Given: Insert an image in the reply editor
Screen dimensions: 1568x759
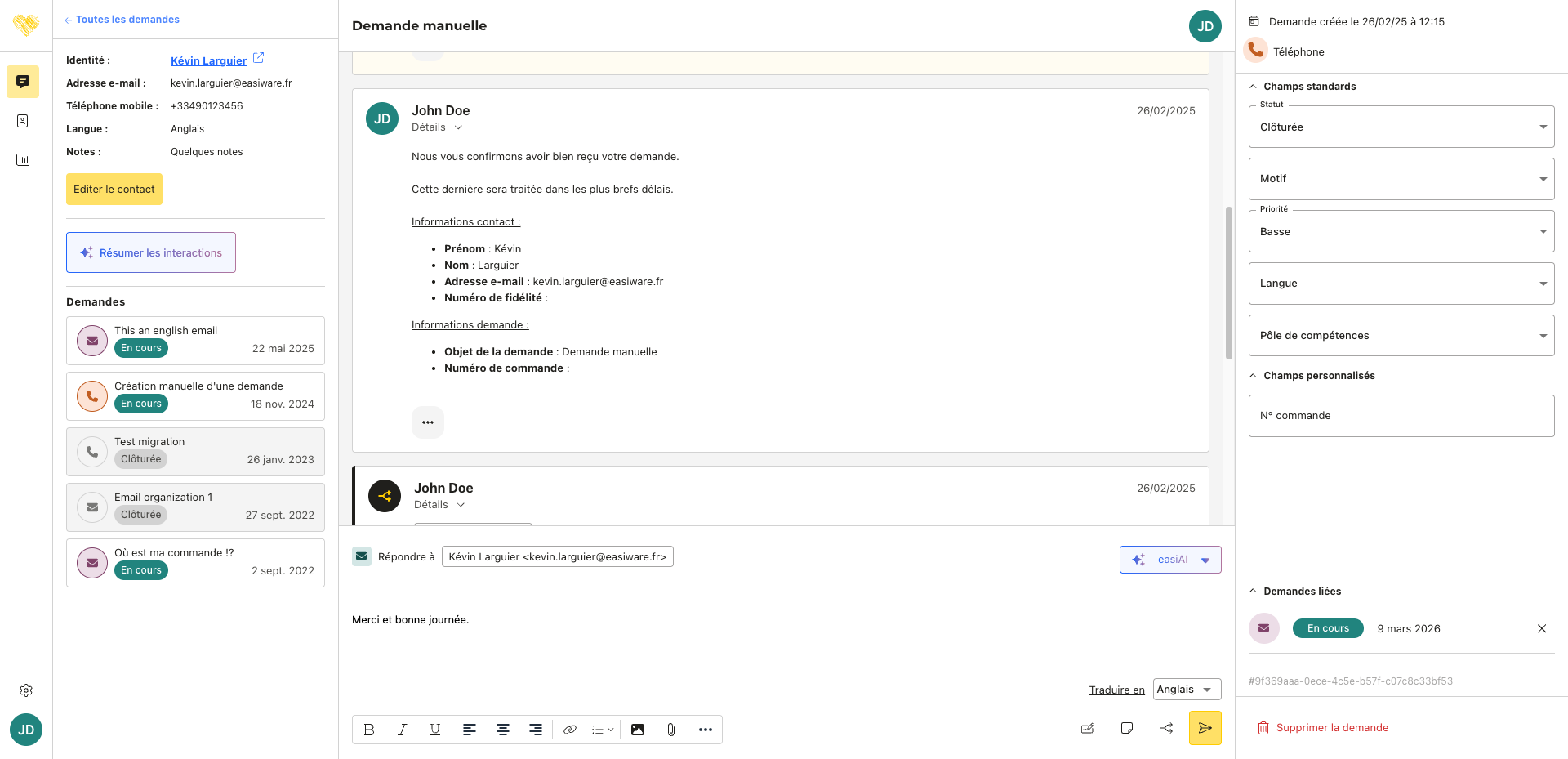Looking at the screenshot, I should [638, 730].
